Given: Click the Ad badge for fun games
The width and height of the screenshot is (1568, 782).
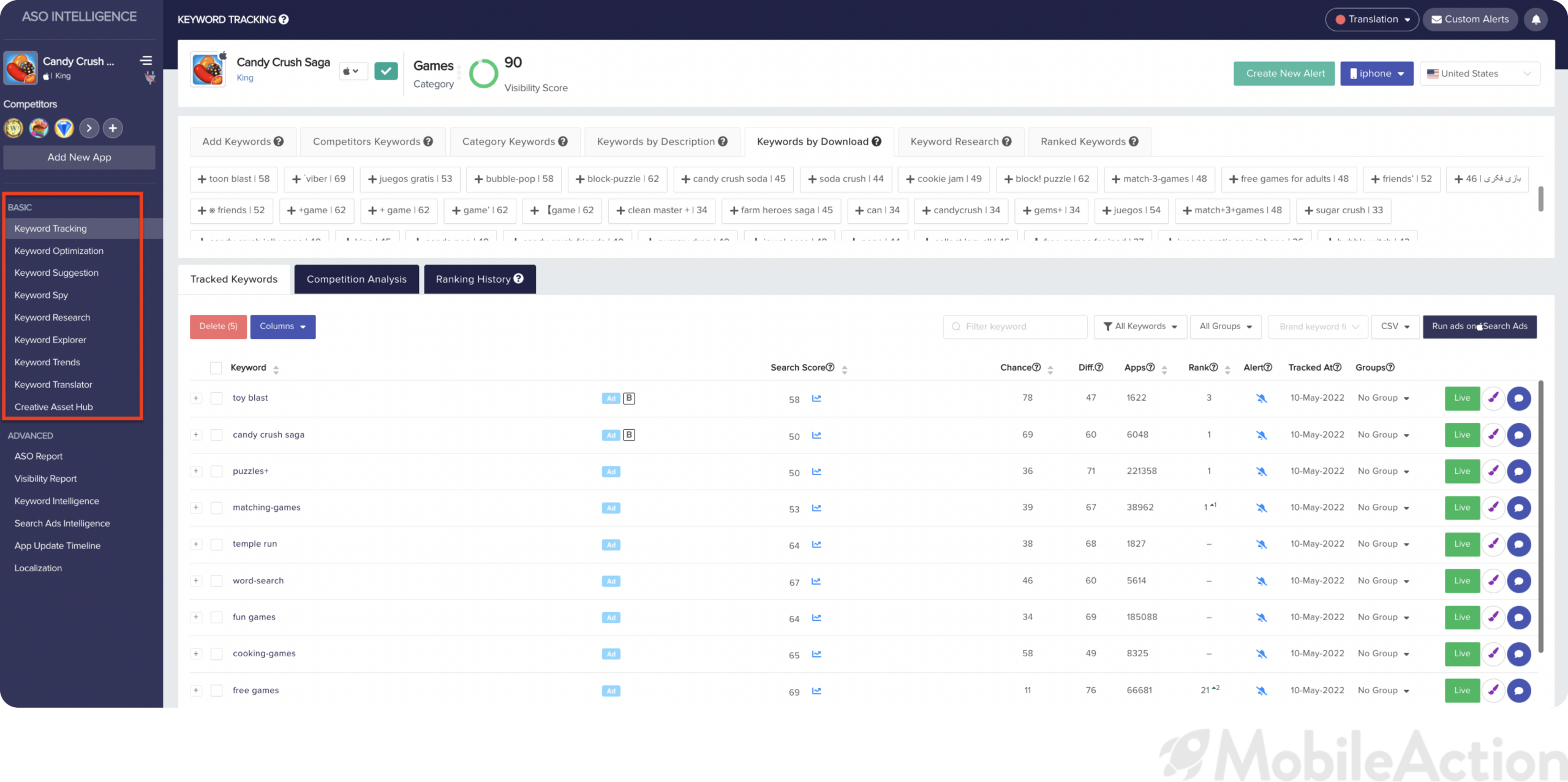Looking at the screenshot, I should point(611,618).
